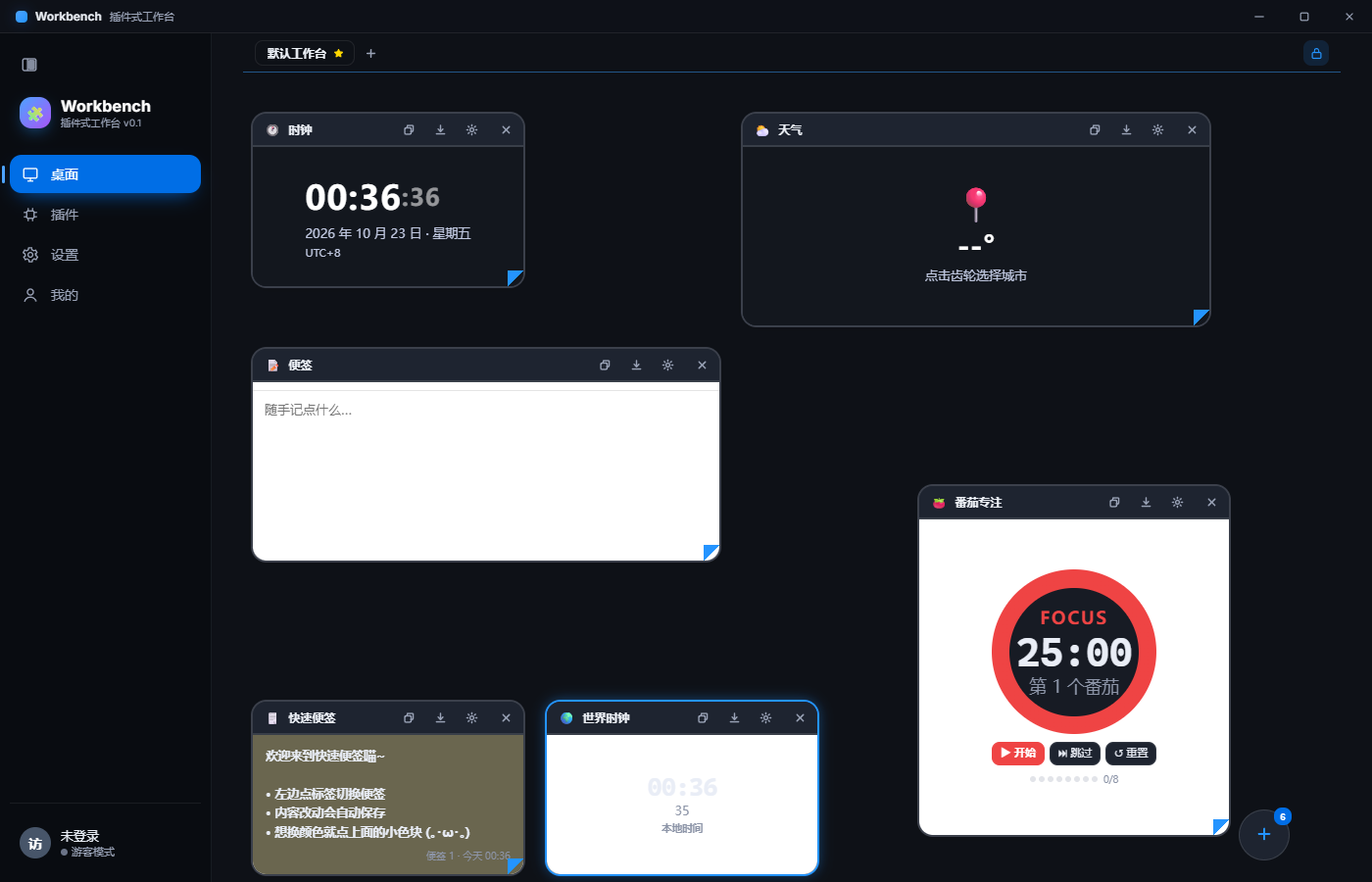Open the 插件 sidebar item
Image resolution: width=1372 pixels, height=882 pixels.
coord(105,215)
